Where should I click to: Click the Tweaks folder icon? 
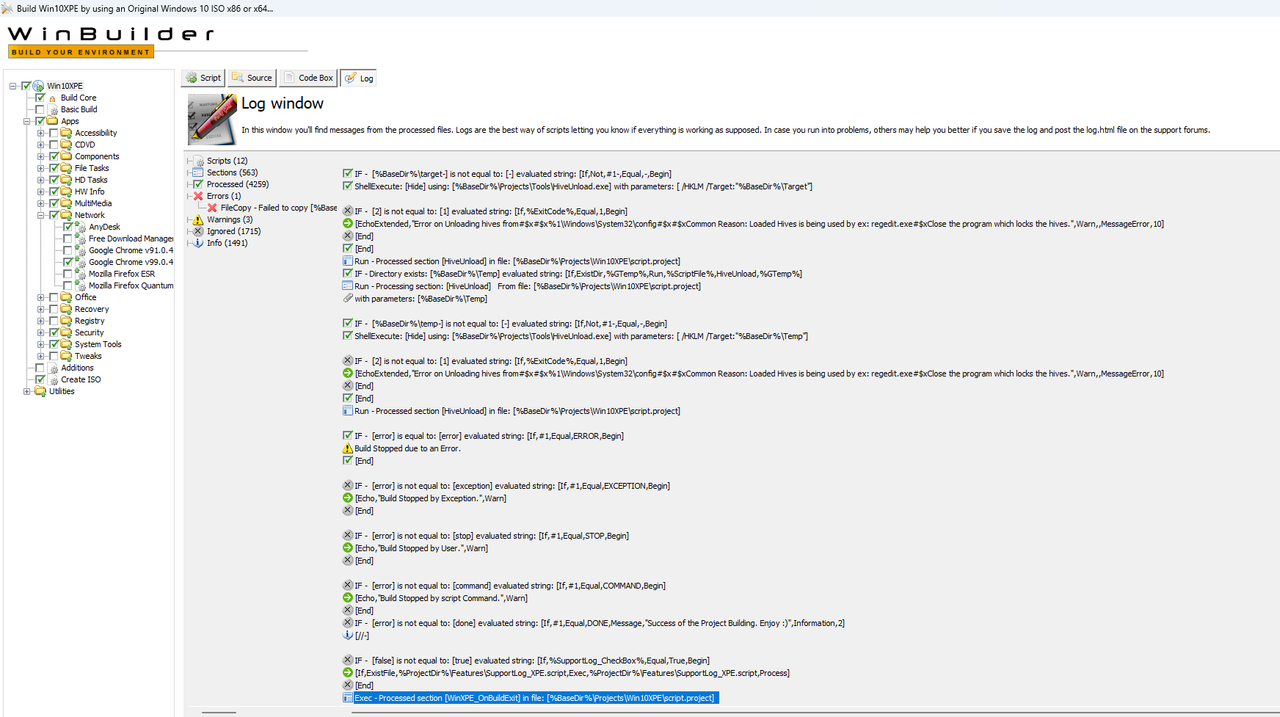(66, 356)
